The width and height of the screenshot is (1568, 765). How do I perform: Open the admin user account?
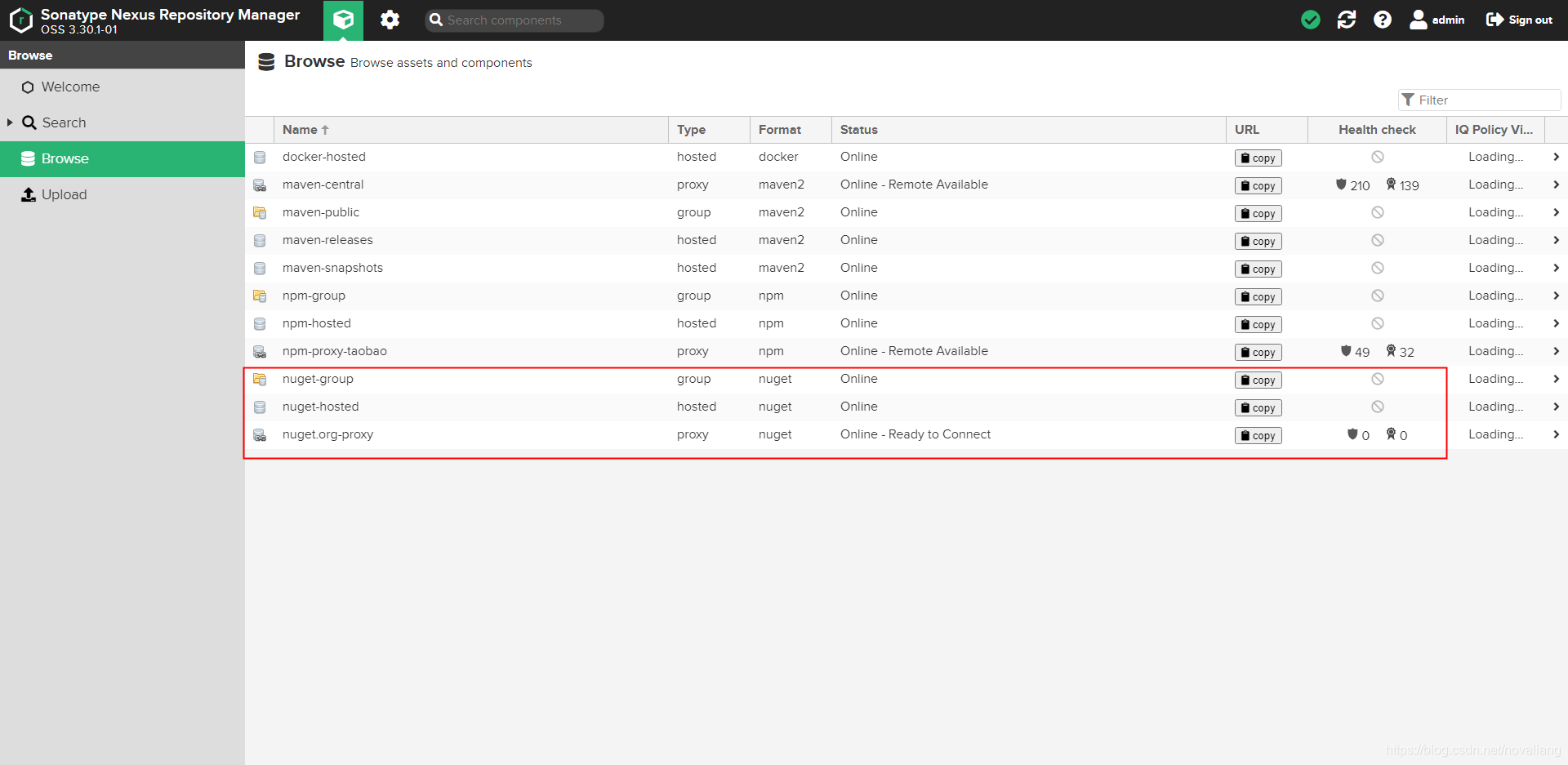tap(1437, 20)
